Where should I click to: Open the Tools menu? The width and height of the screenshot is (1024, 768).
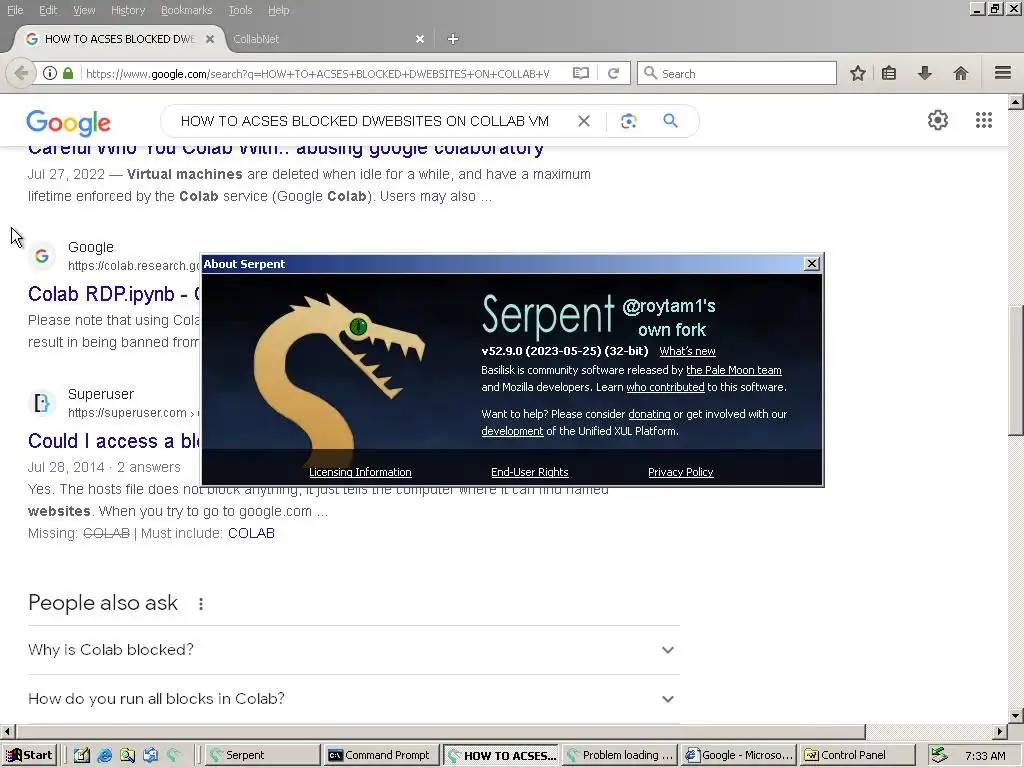(x=240, y=10)
